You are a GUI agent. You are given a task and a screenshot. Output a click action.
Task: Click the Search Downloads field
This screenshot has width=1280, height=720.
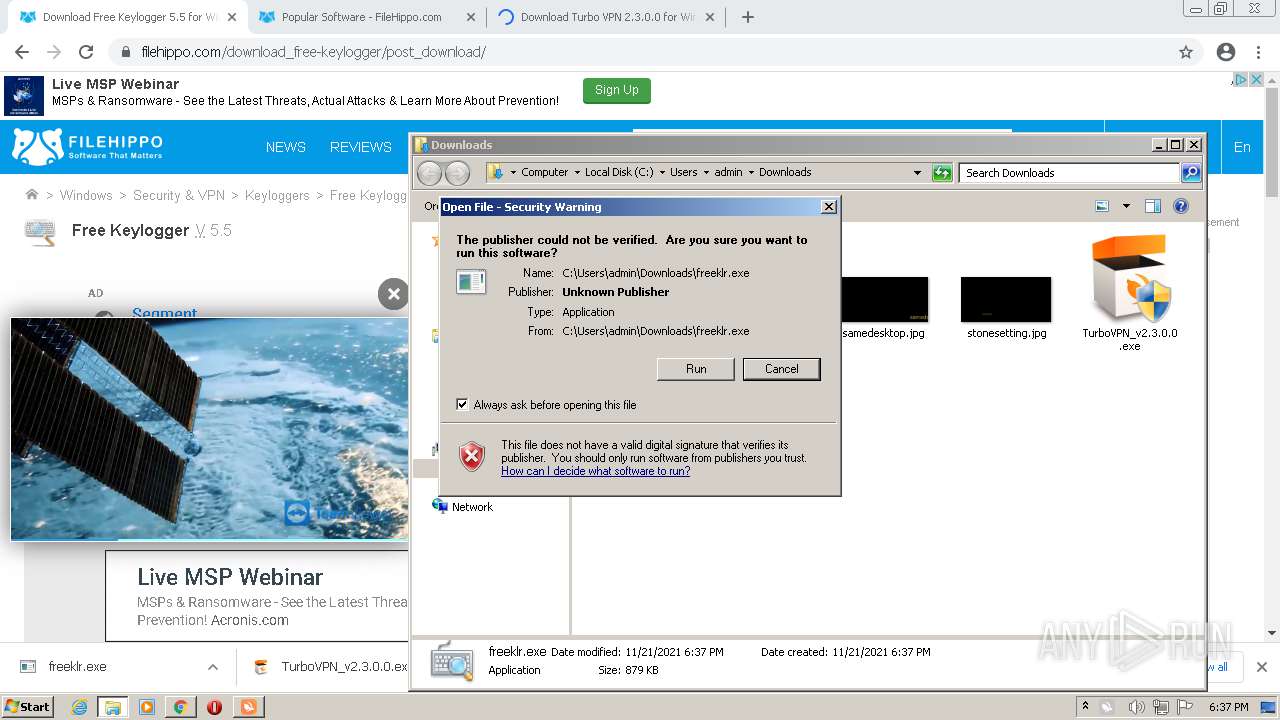1069,173
